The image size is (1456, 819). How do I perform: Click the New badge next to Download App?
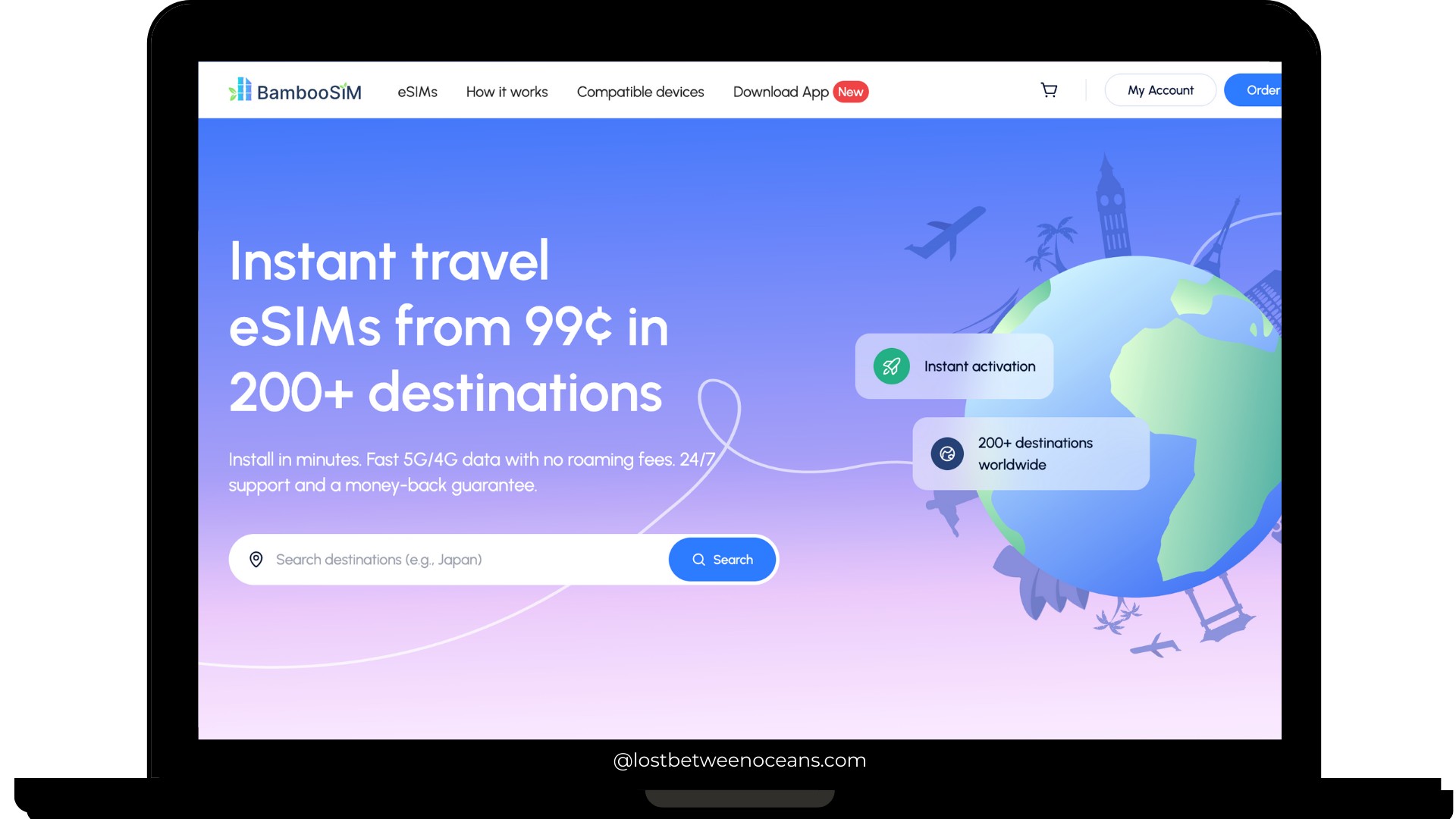click(852, 92)
